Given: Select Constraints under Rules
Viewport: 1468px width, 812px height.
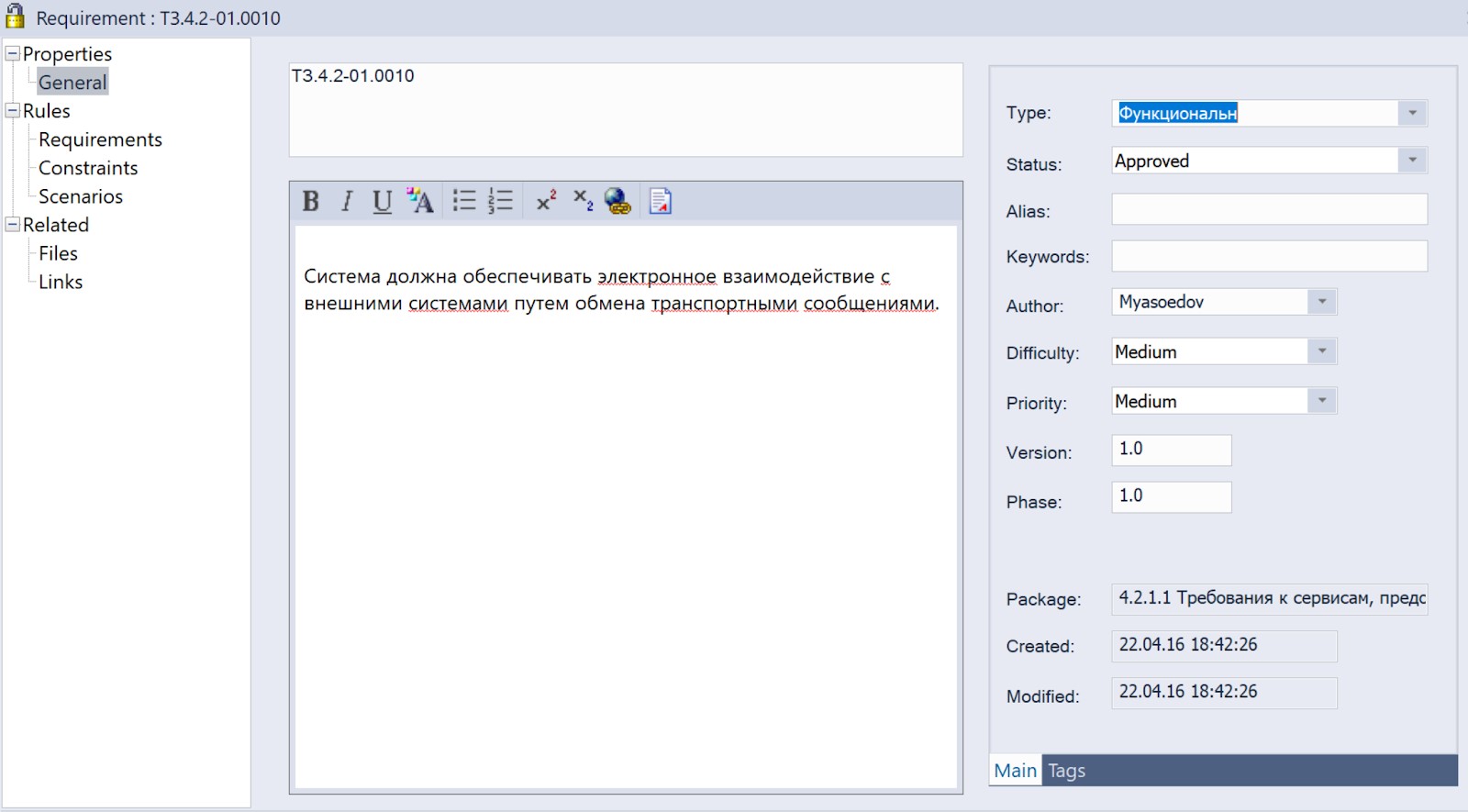Looking at the screenshot, I should click(x=88, y=168).
